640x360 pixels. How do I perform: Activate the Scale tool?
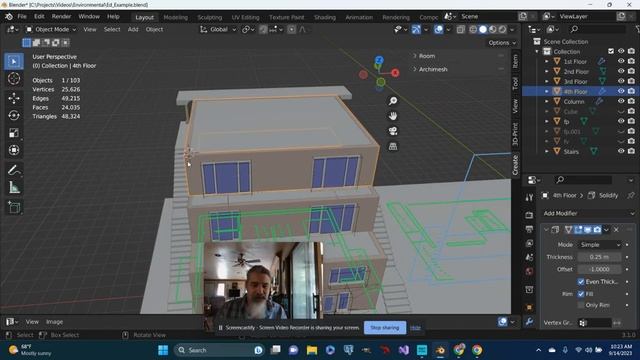click(x=13, y=133)
